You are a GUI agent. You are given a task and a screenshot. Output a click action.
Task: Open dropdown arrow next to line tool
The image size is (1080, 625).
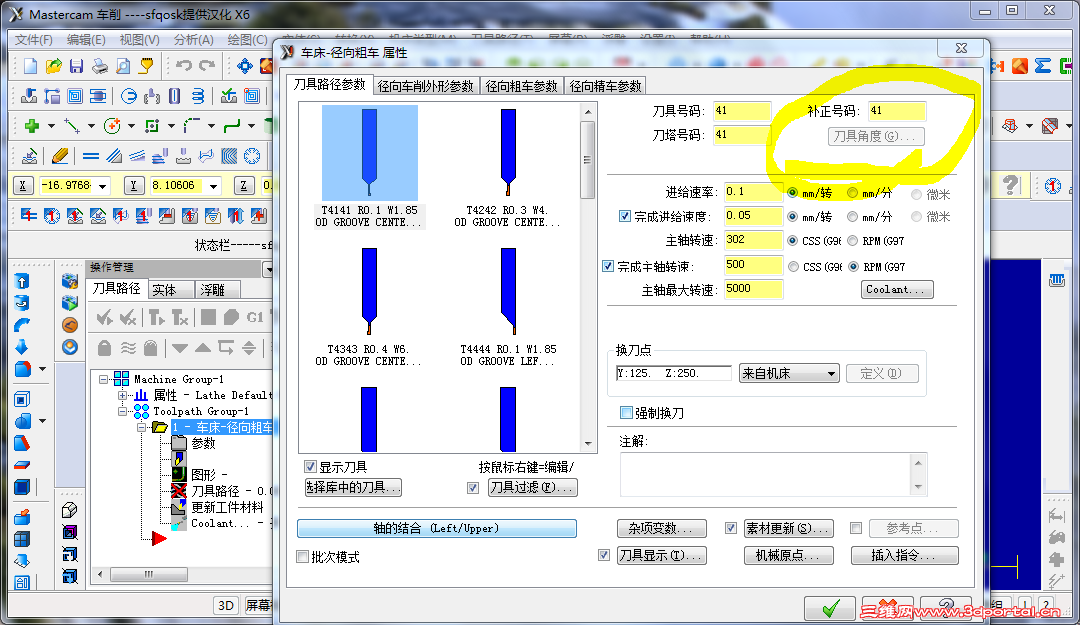(91, 126)
